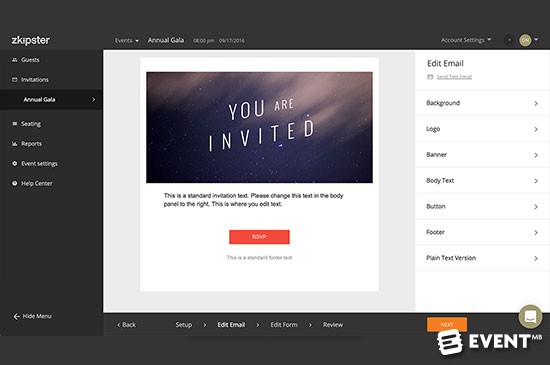Screen dimensions: 550x365
Task: Expand Footer settings
Action: [x=482, y=232]
